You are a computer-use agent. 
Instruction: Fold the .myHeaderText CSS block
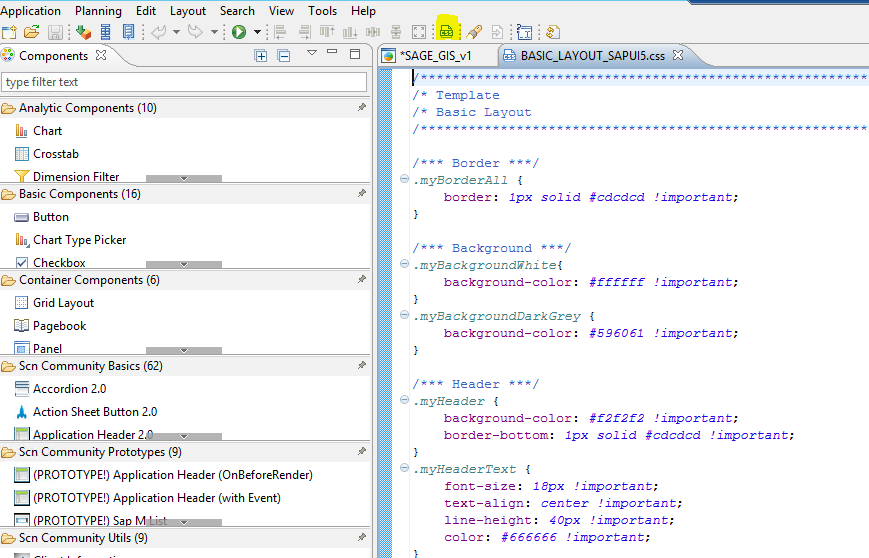(405, 468)
